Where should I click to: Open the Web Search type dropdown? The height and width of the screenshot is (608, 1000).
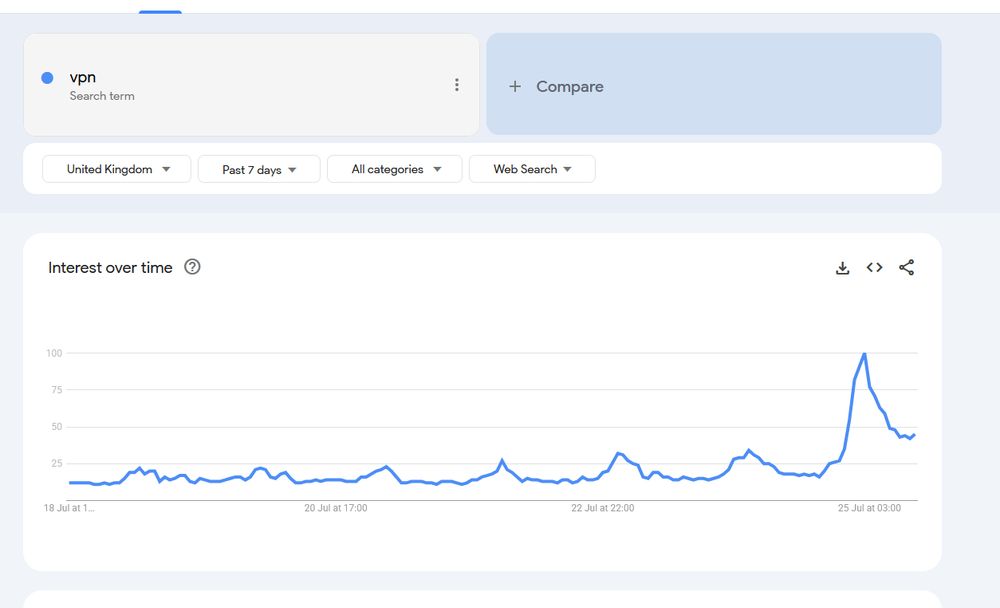pyautogui.click(x=532, y=169)
